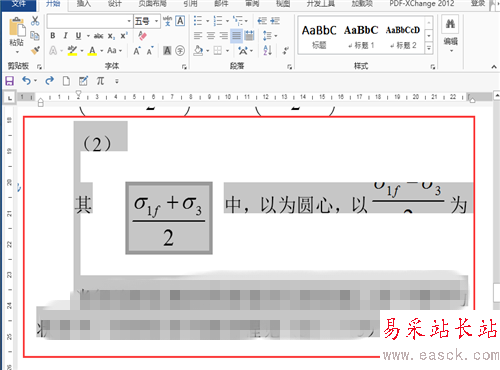Toggle Italic formatting

(65, 36)
